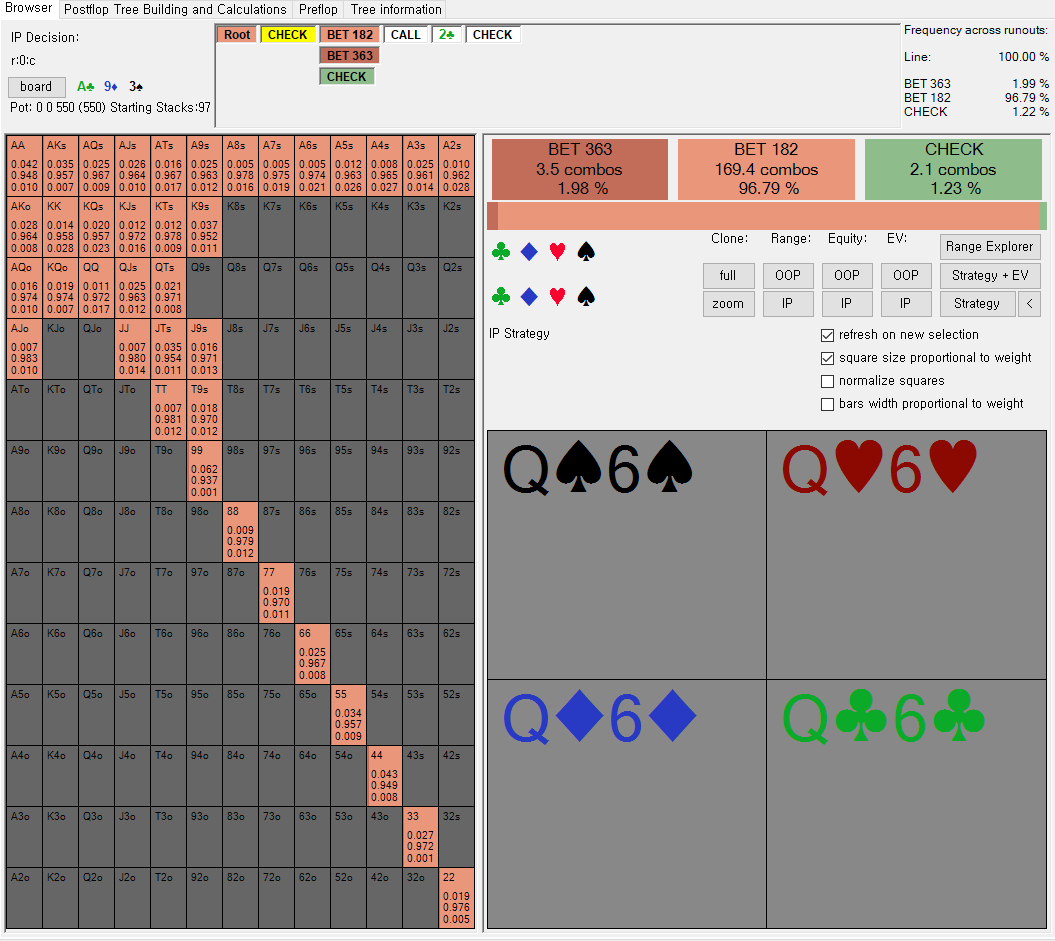Viewport: 1055px width, 941px height.
Task: Select the Root node in the action tree
Action: coord(237,34)
